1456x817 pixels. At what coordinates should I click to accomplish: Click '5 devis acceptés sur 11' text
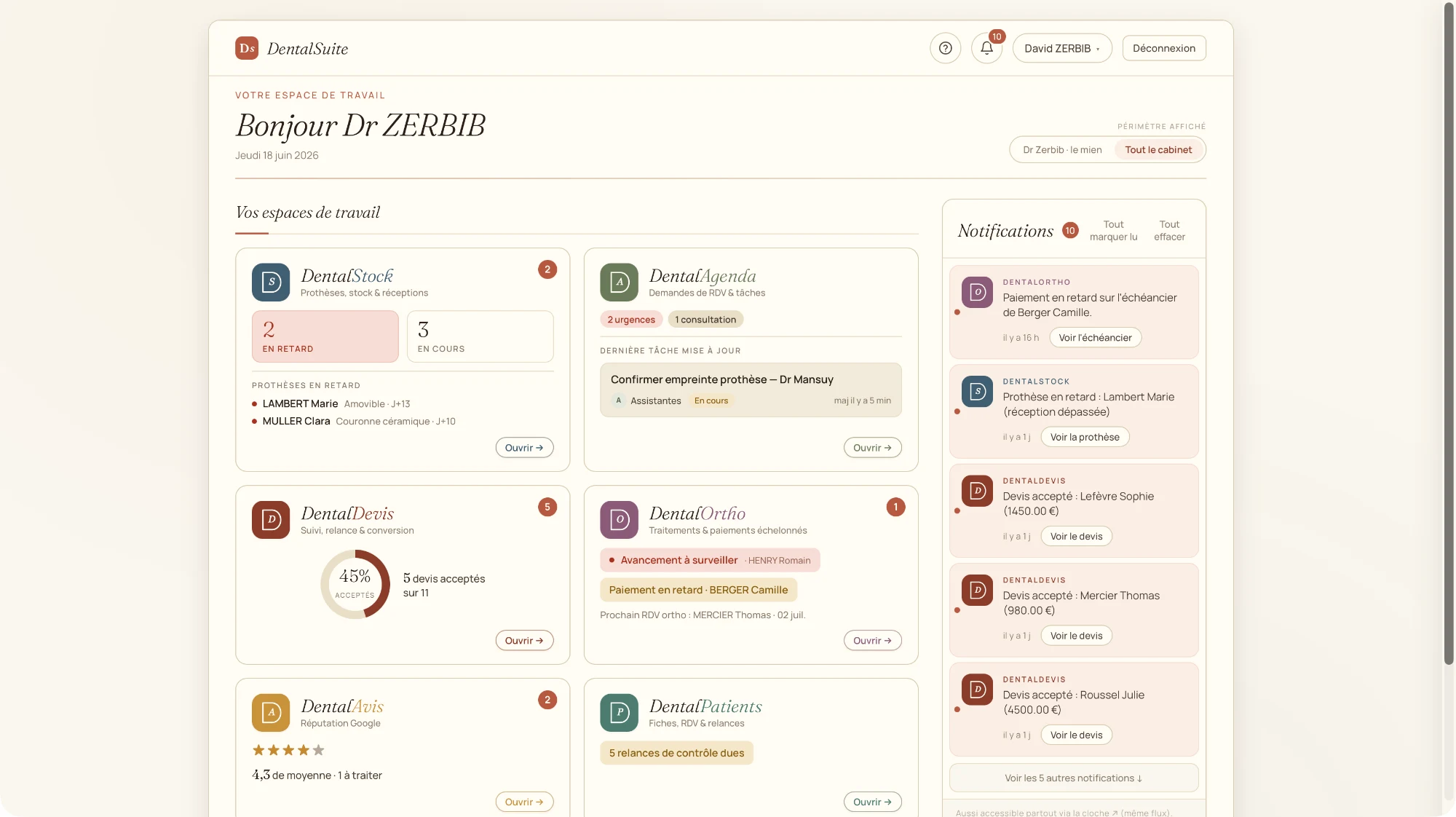coord(444,585)
